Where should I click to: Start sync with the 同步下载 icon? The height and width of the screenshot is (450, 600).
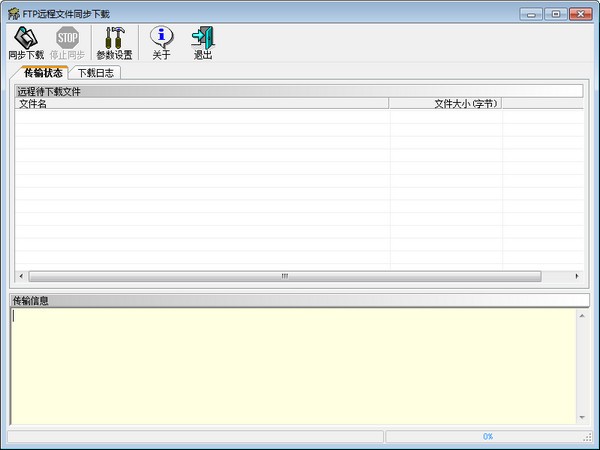tap(26, 42)
